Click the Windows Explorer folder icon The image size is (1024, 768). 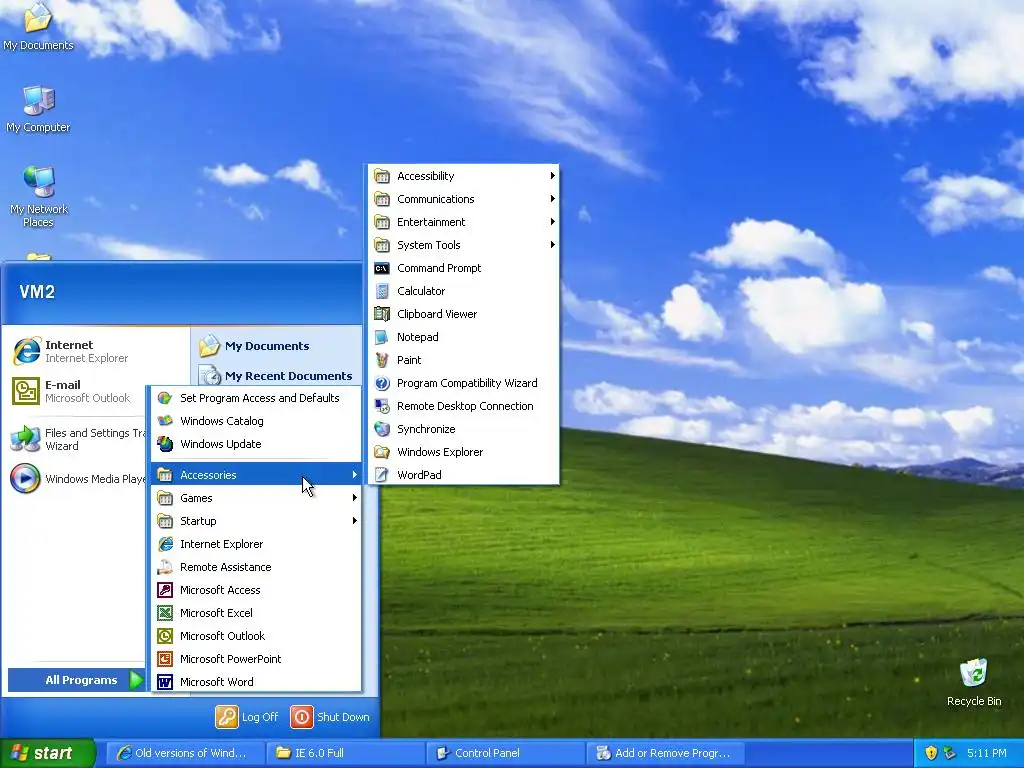[381, 452]
